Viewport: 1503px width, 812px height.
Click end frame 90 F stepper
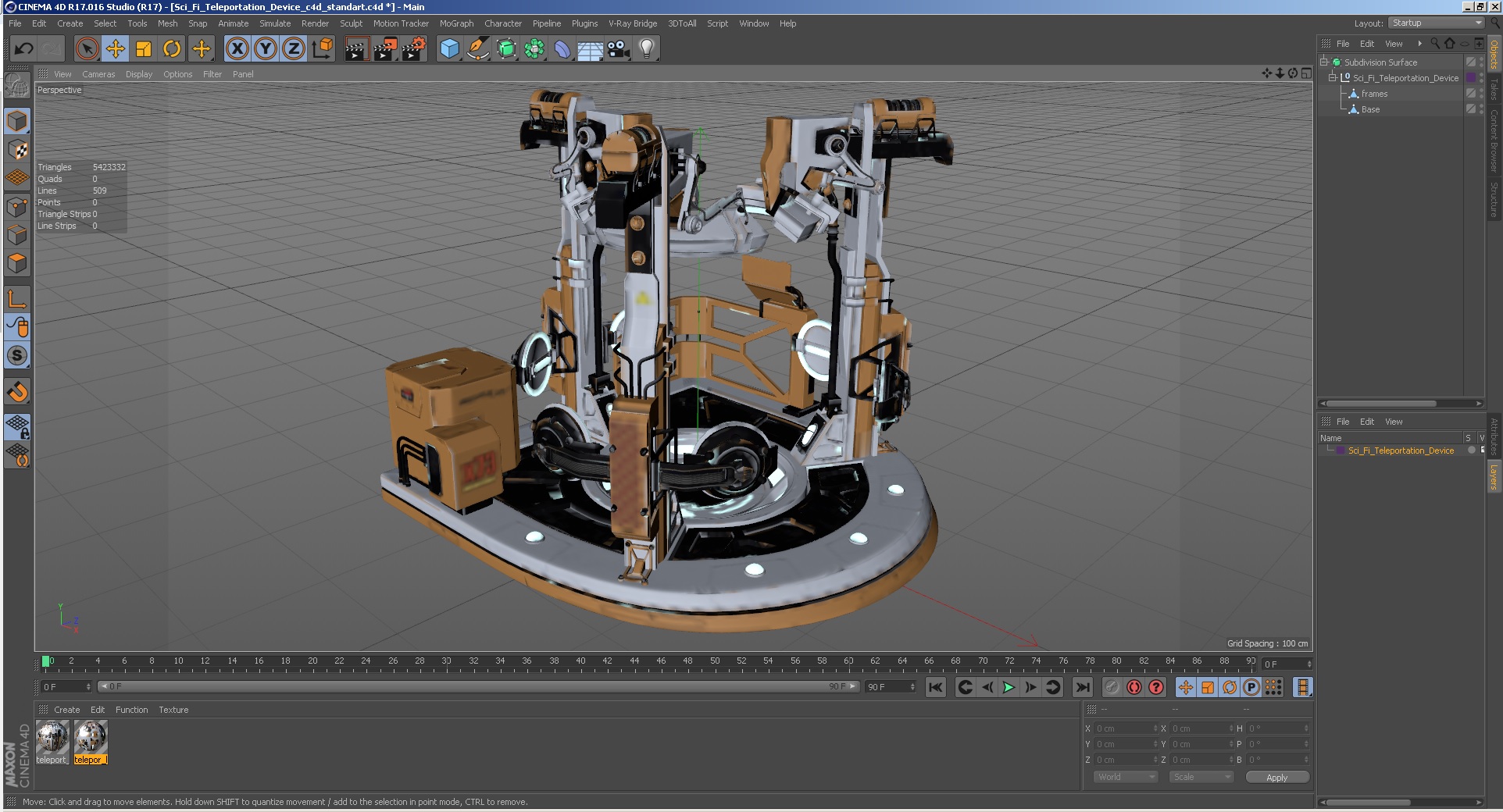[x=912, y=687]
